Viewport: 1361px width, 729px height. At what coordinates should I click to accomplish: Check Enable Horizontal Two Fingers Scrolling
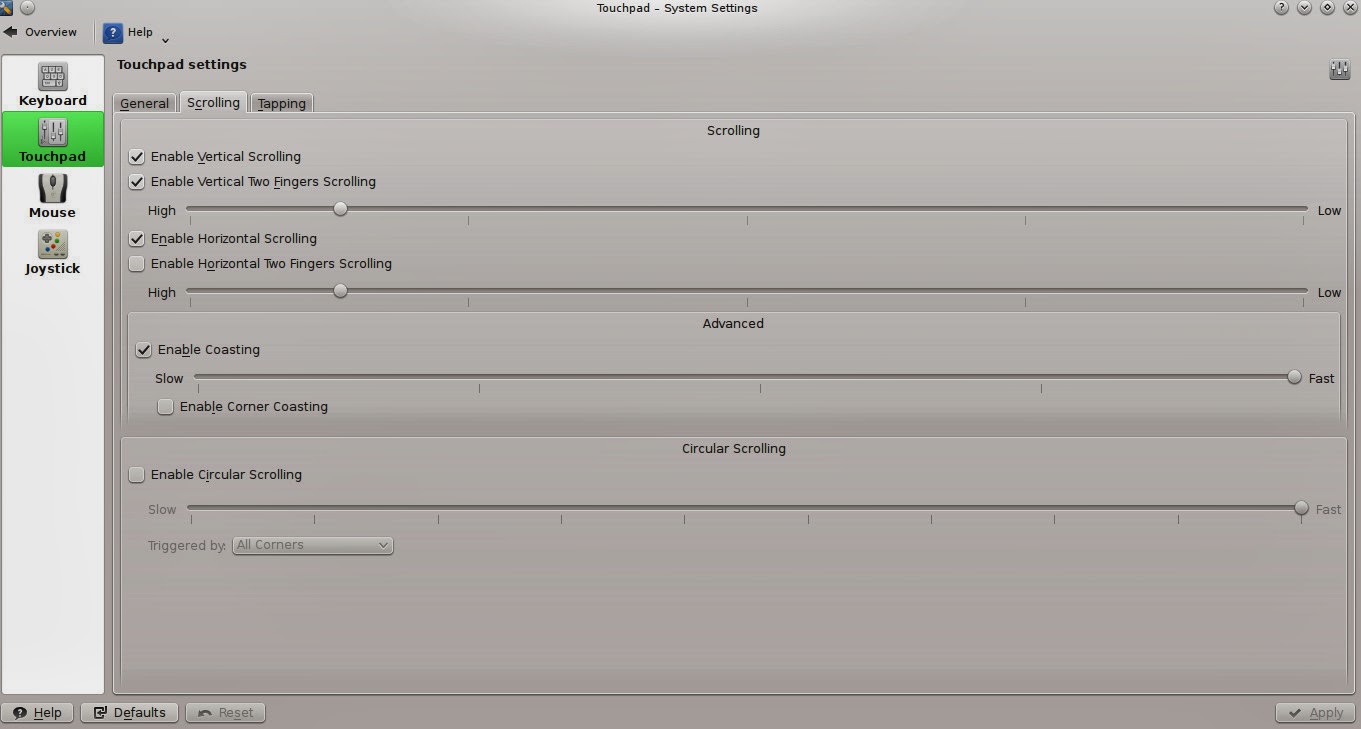point(137,264)
